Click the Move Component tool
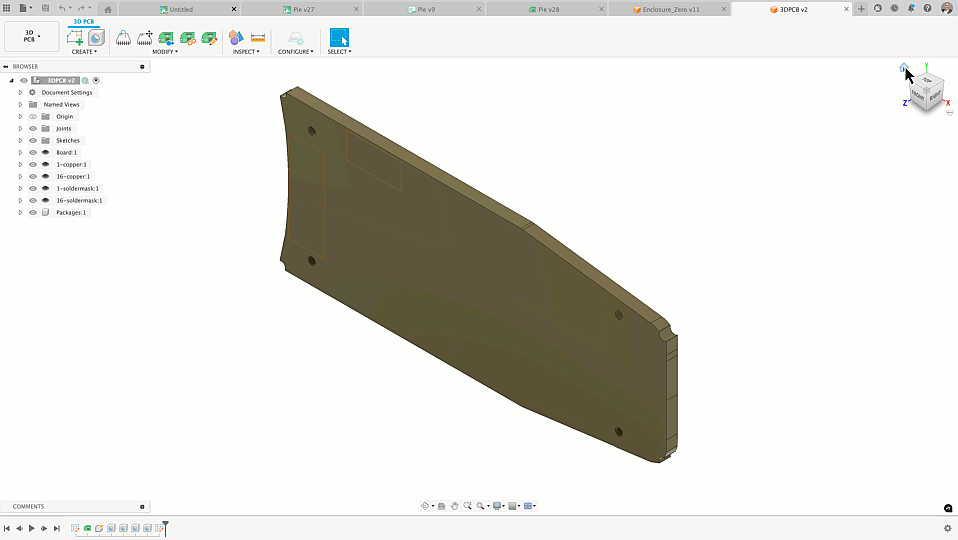This screenshot has width=958, height=540. pyautogui.click(x=145, y=38)
